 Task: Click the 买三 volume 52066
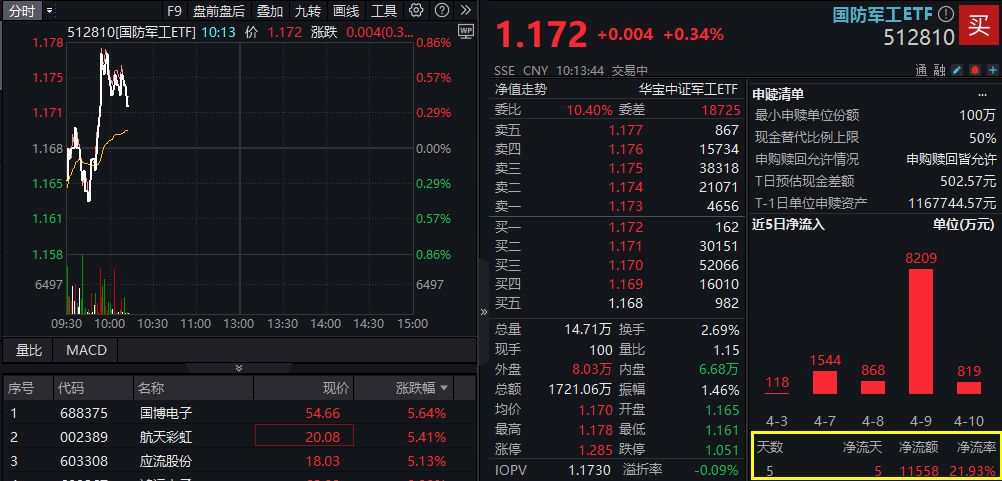pyautogui.click(x=718, y=264)
